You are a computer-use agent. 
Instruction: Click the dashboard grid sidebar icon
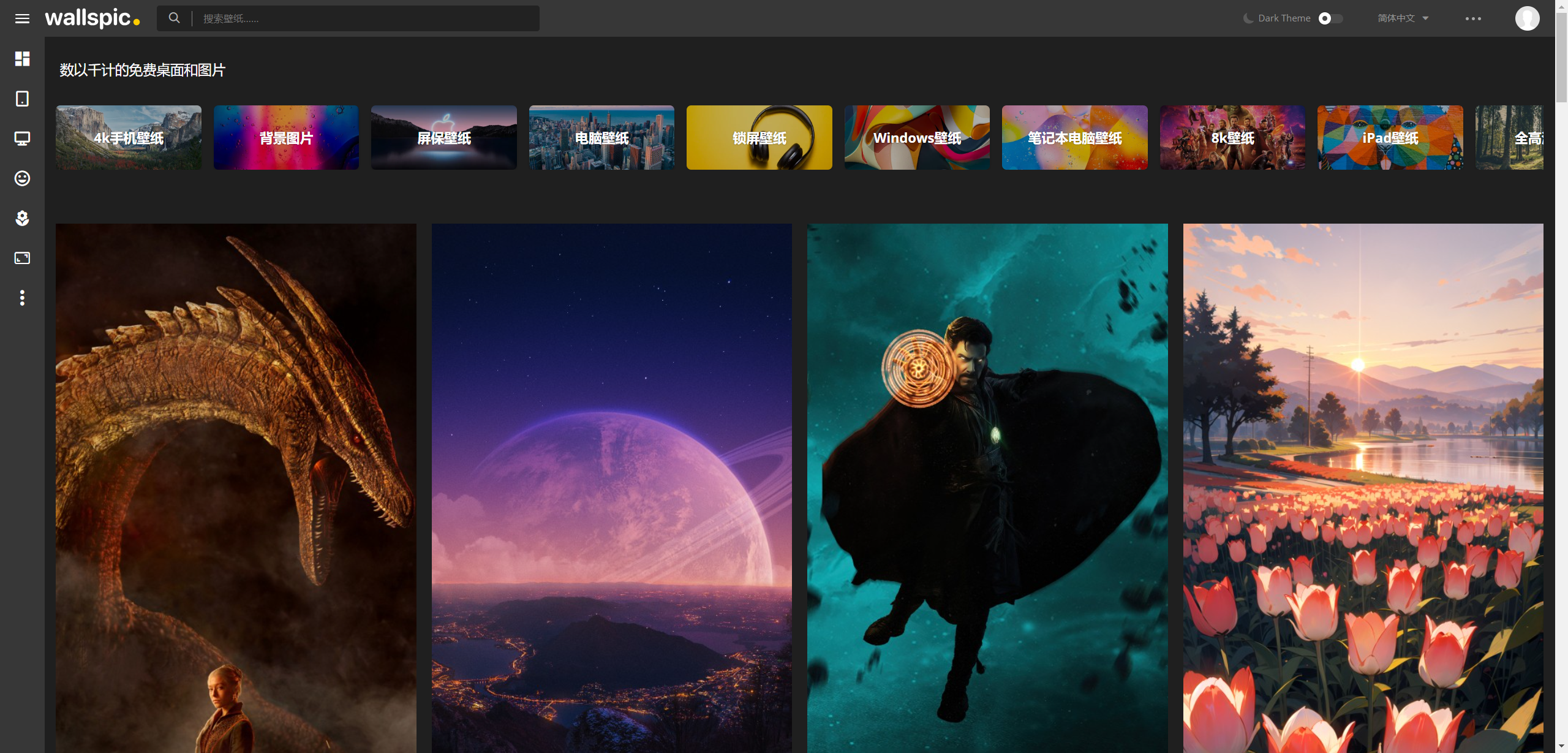(x=22, y=59)
